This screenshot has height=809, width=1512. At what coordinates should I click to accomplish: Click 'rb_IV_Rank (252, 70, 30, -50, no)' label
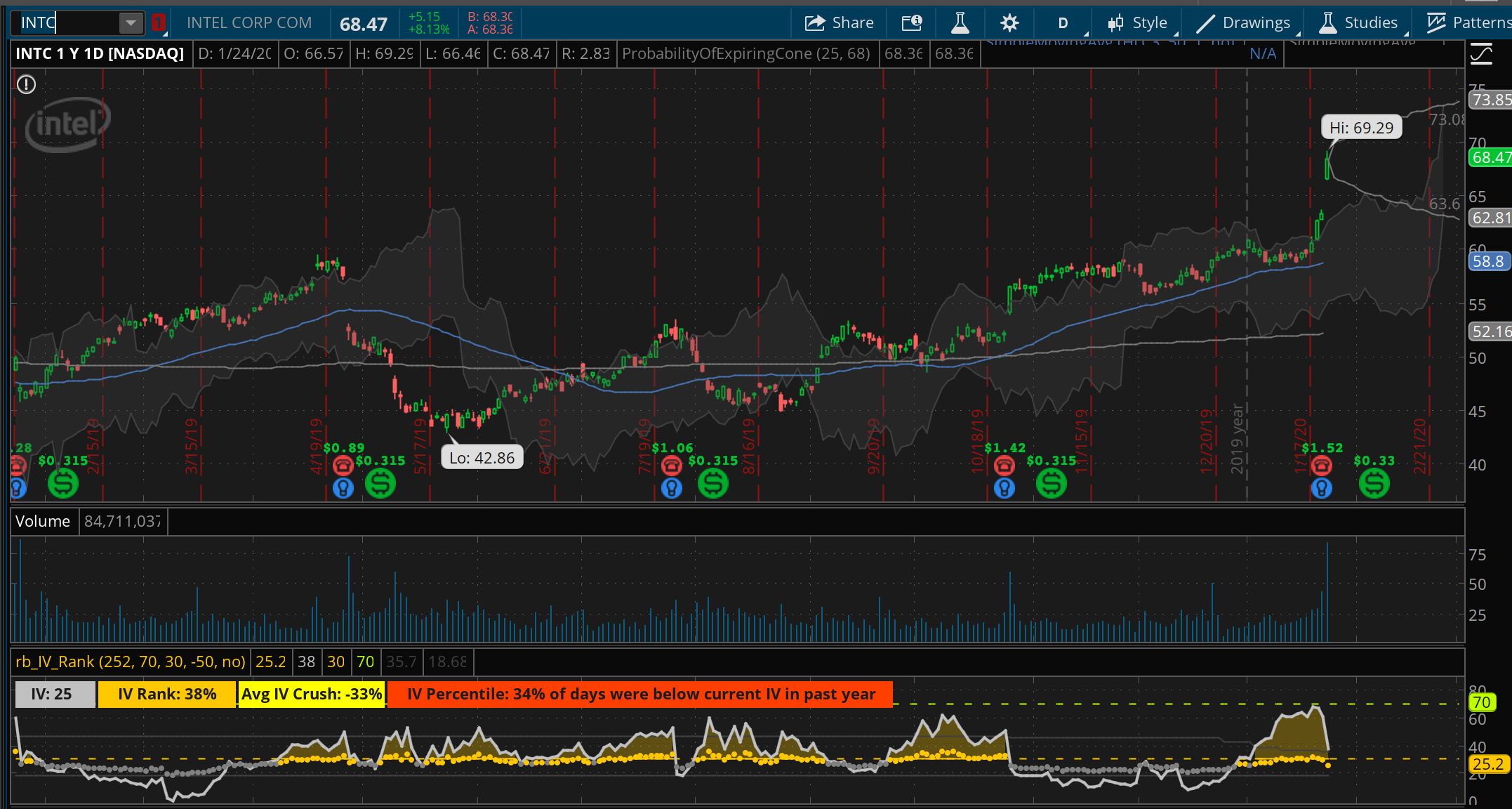131,662
